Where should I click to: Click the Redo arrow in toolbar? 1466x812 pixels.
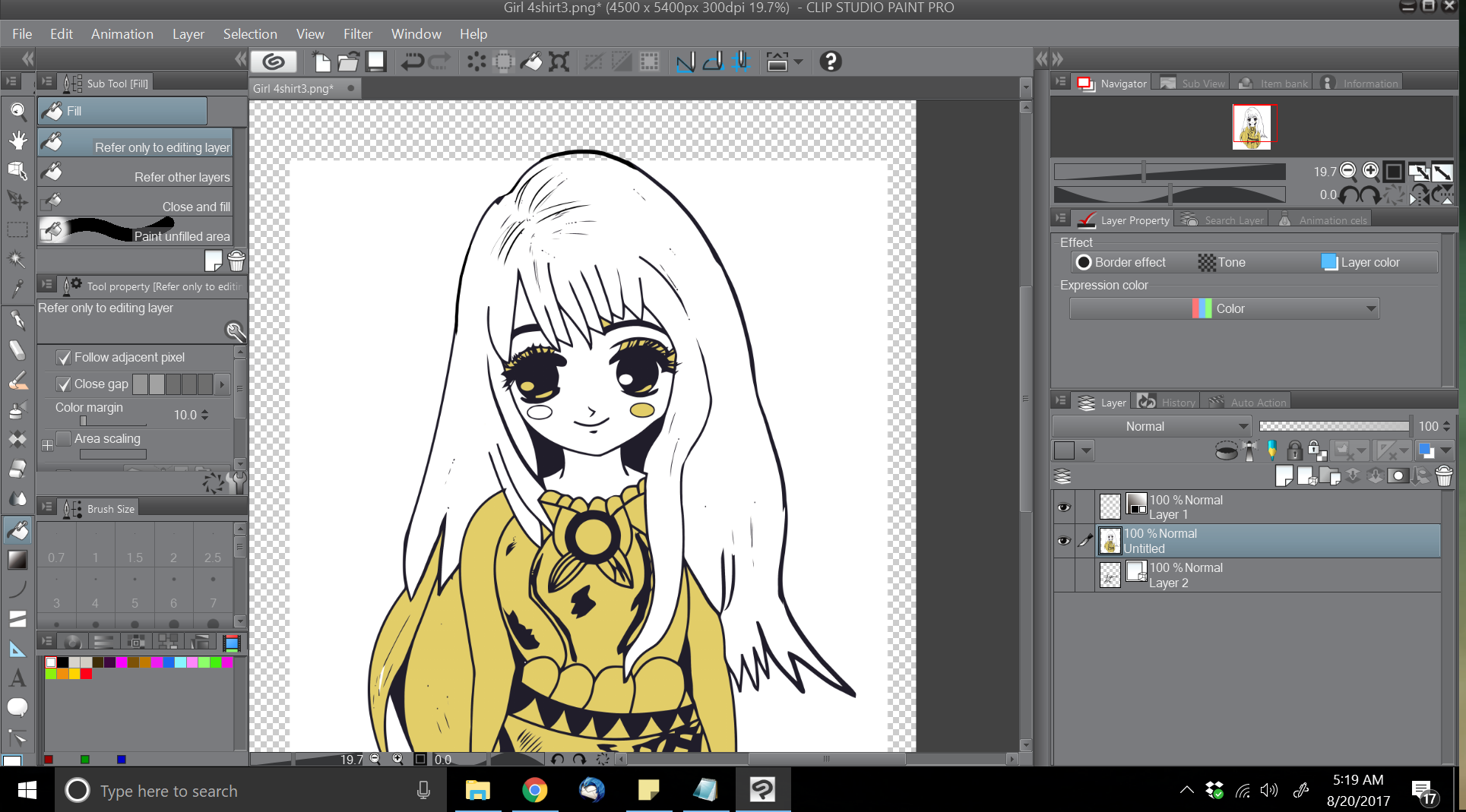click(x=439, y=62)
